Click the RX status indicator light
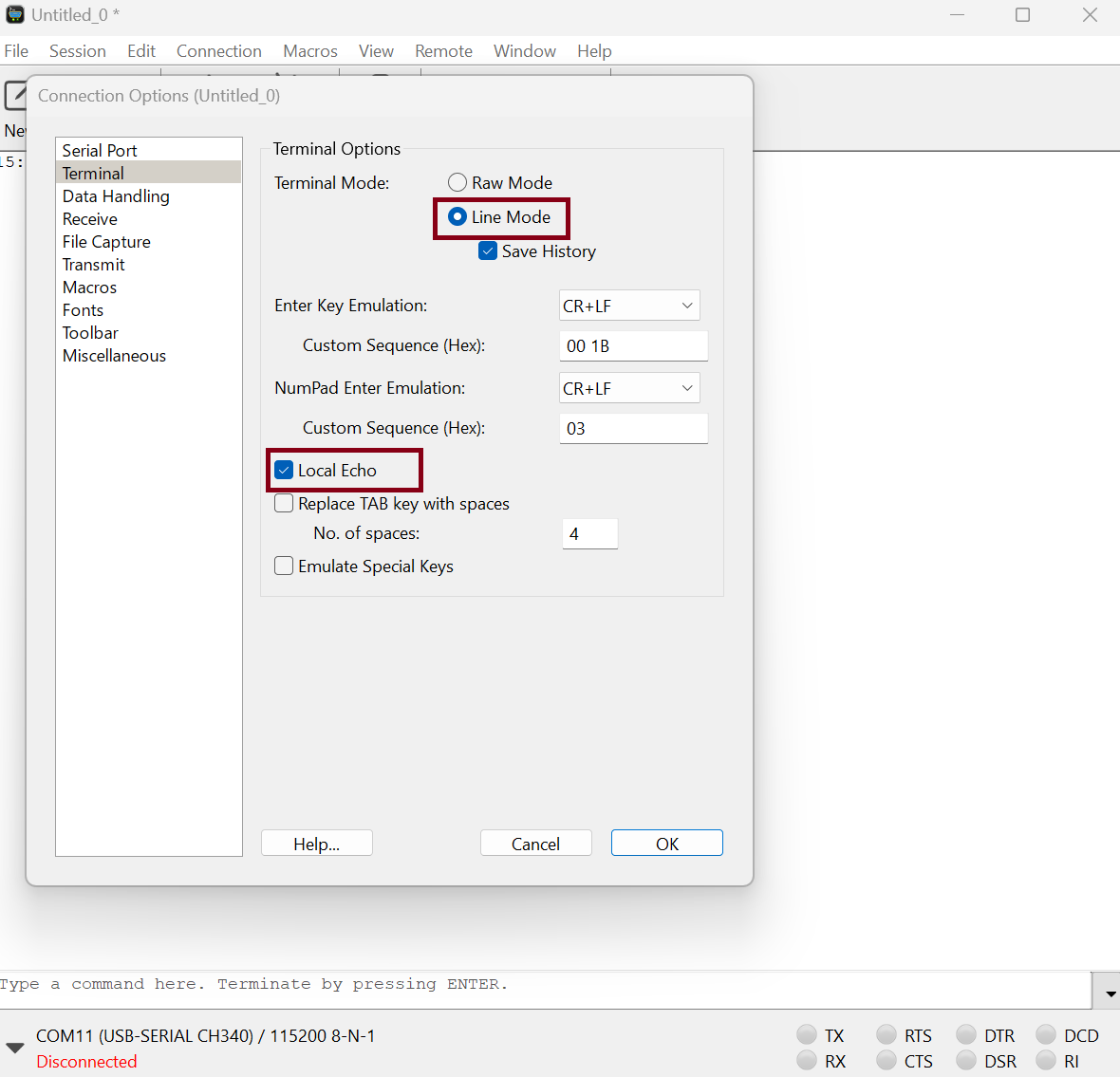This screenshot has height=1077, width=1120. pyautogui.click(x=807, y=1060)
